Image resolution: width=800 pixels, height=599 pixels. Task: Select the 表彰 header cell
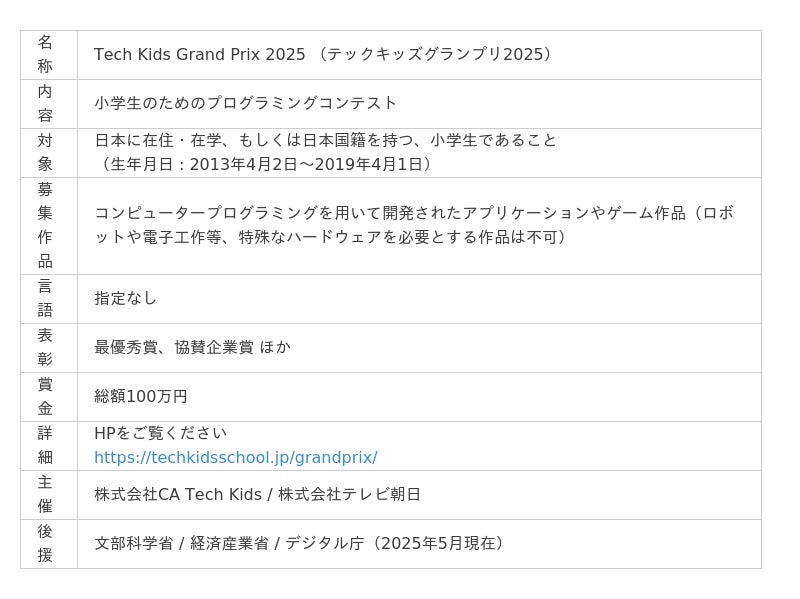pyautogui.click(x=49, y=348)
